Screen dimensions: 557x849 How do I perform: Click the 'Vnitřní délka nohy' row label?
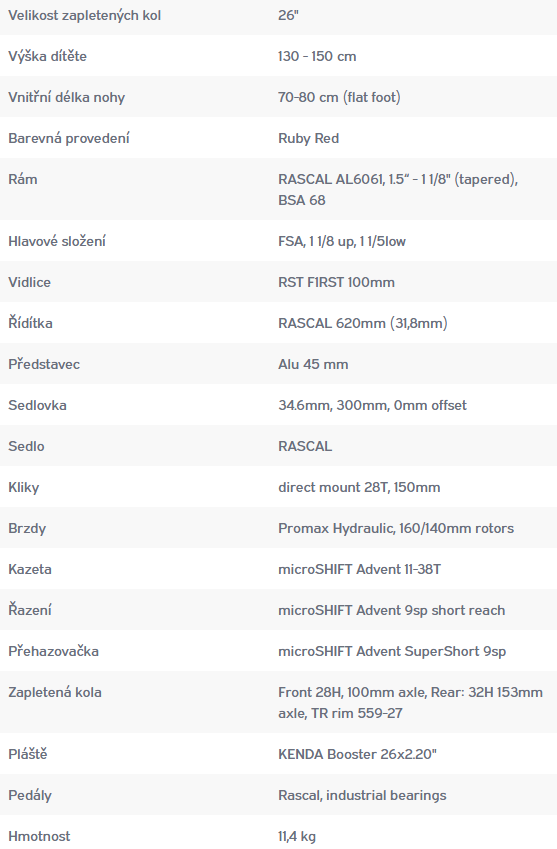click(x=67, y=97)
